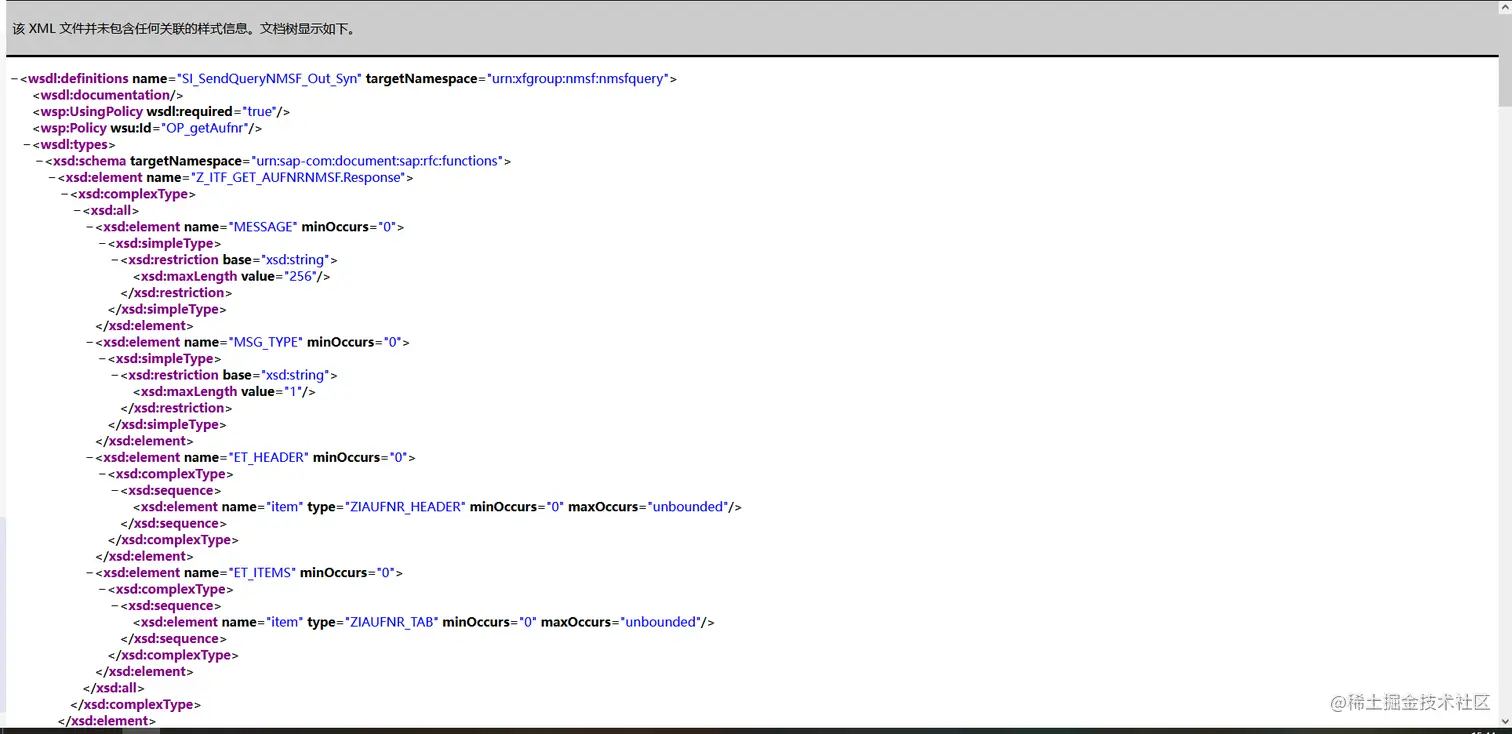The image size is (1512, 734).
Task: Click the wsdl:documentation tag line
Action: point(108,95)
